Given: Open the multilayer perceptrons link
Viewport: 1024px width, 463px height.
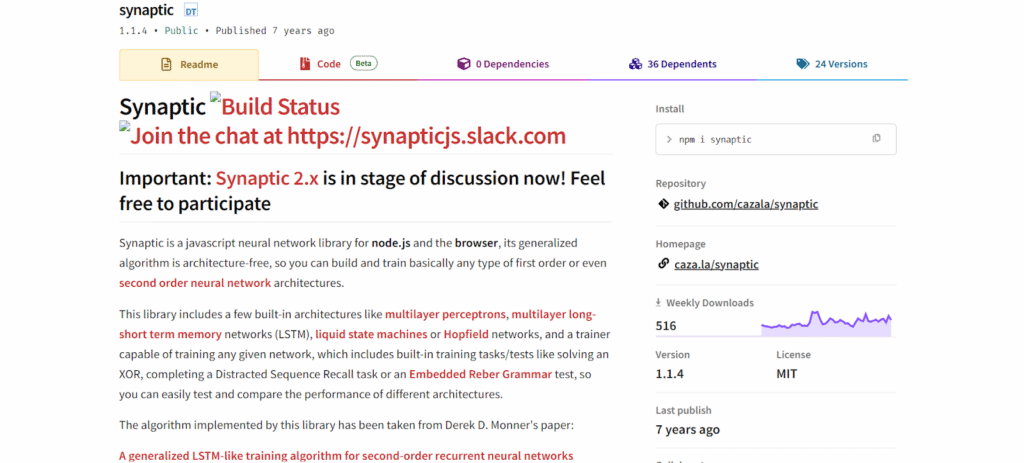Looking at the screenshot, I should 446,313.
